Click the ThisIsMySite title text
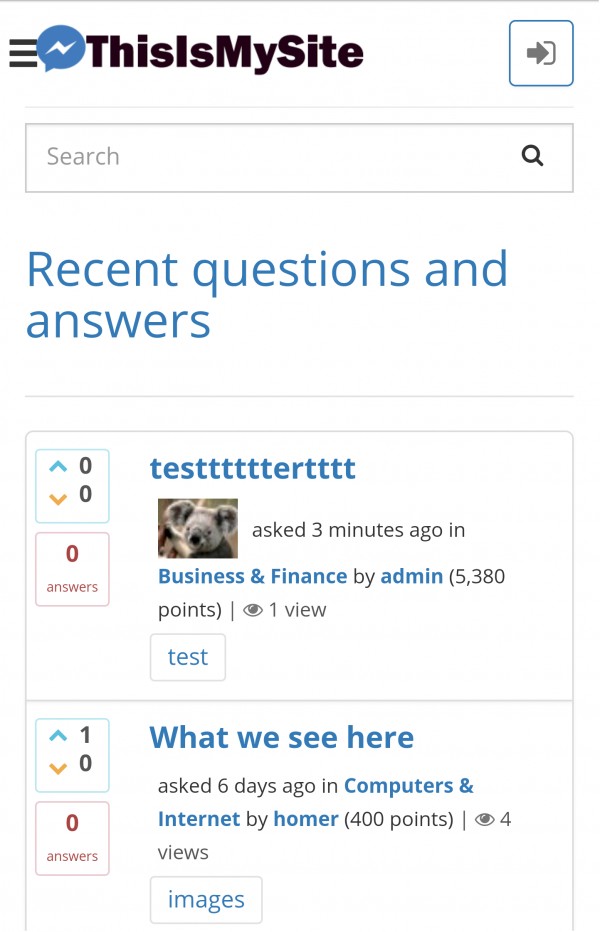 click(x=225, y=52)
